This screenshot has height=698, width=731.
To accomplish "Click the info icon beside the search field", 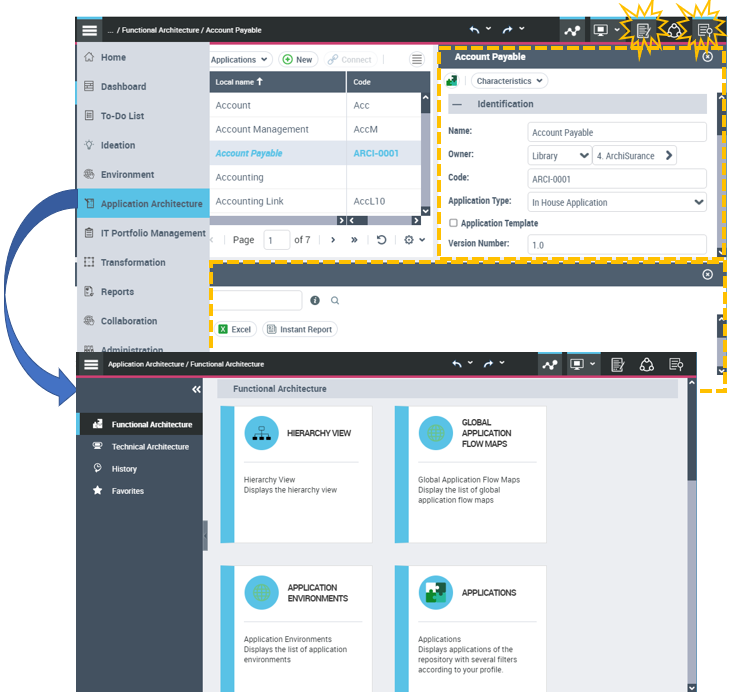I will coord(315,300).
